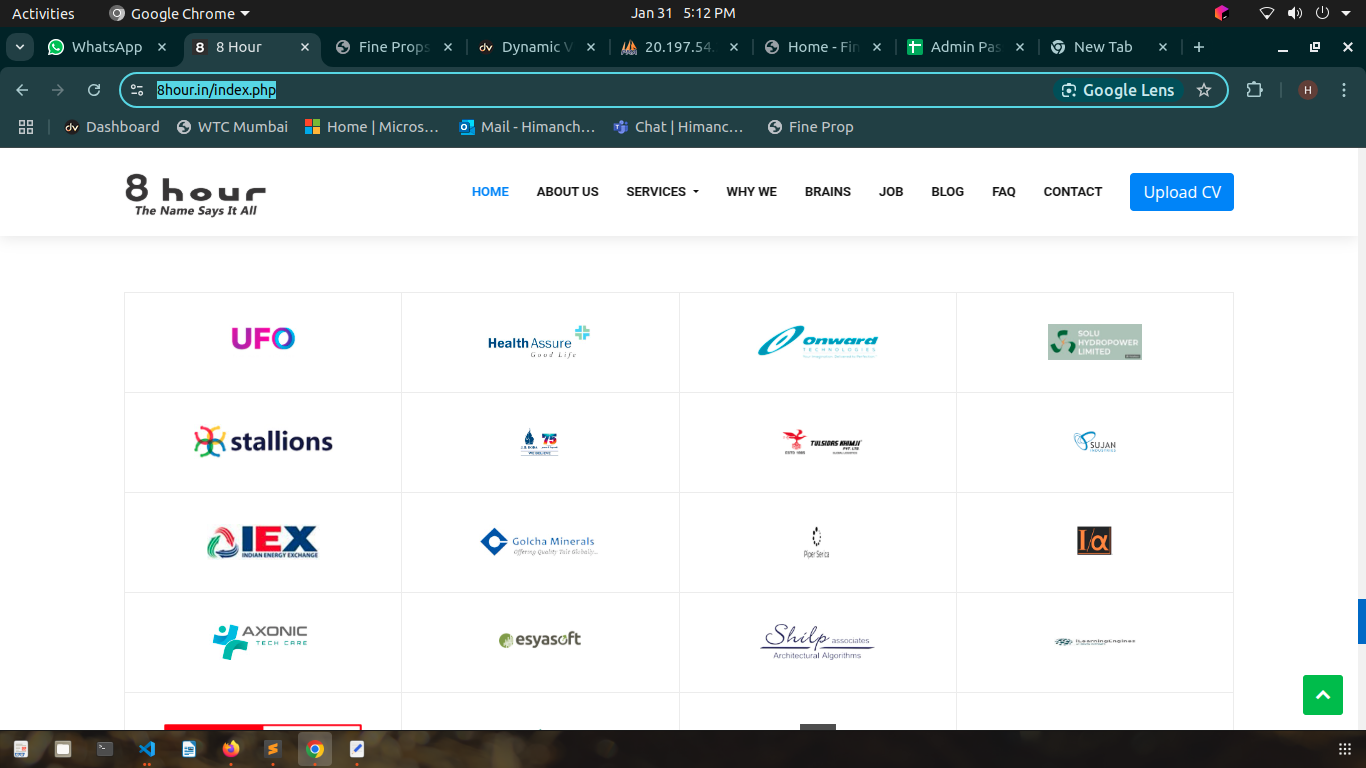Open the Chrome profile avatar H
The image size is (1366, 768).
[x=1308, y=90]
